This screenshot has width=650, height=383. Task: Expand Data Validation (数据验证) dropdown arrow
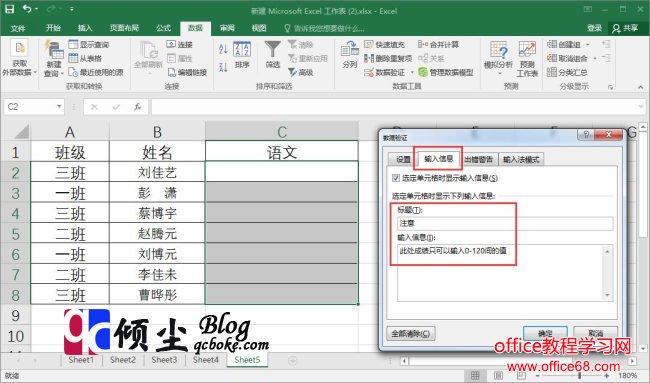tap(412, 73)
